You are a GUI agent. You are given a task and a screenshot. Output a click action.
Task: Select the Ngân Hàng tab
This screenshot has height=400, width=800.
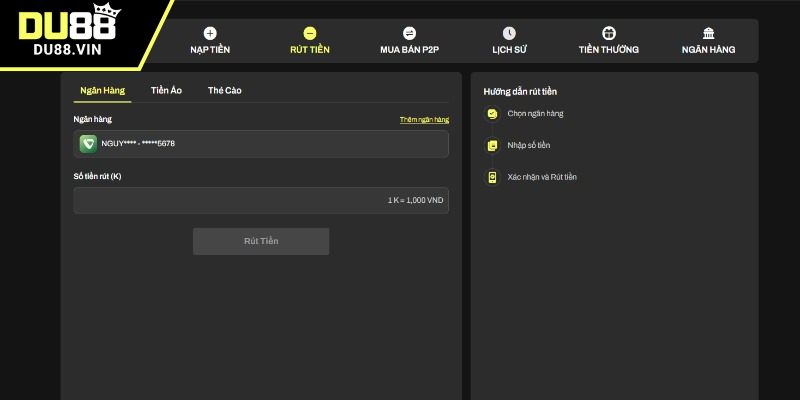point(102,90)
